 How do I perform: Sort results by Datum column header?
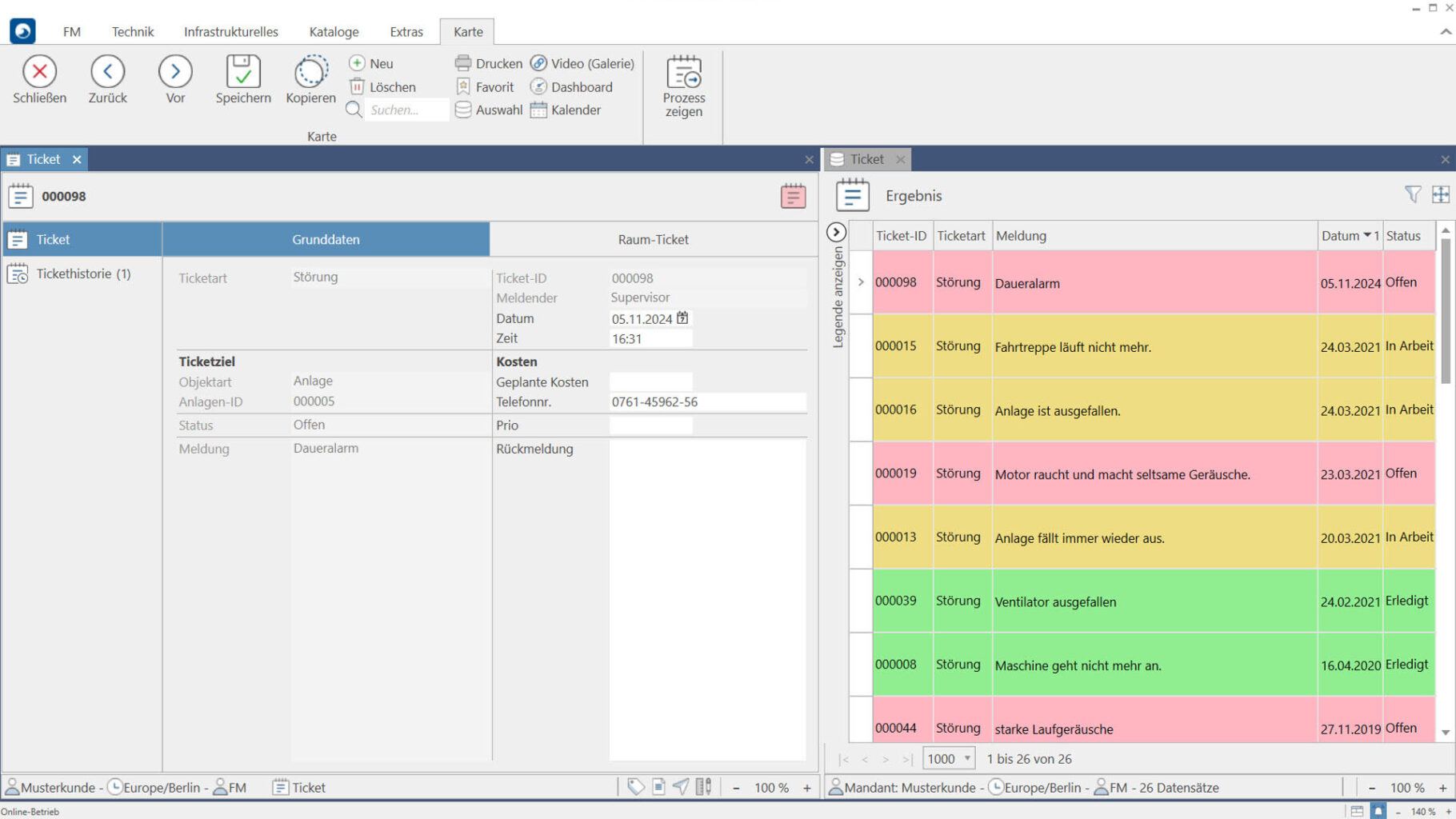(x=1340, y=236)
